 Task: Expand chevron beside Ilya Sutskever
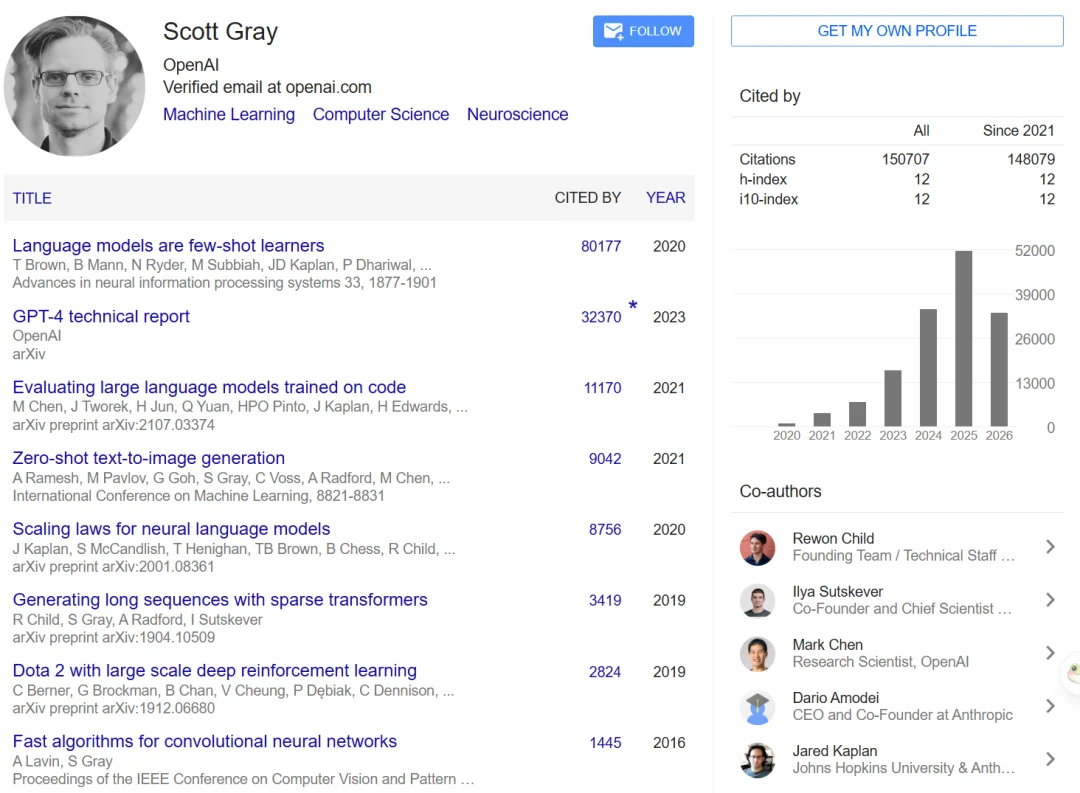(x=1050, y=600)
